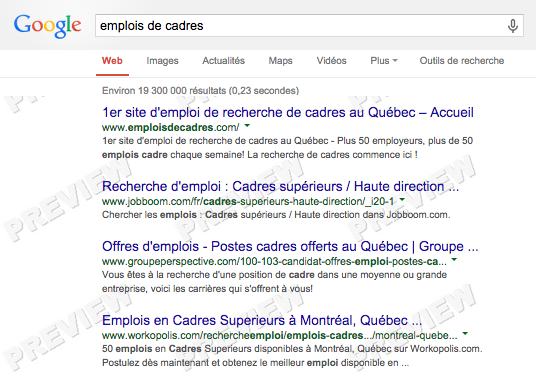Open the Vidéos tab

coord(331,61)
